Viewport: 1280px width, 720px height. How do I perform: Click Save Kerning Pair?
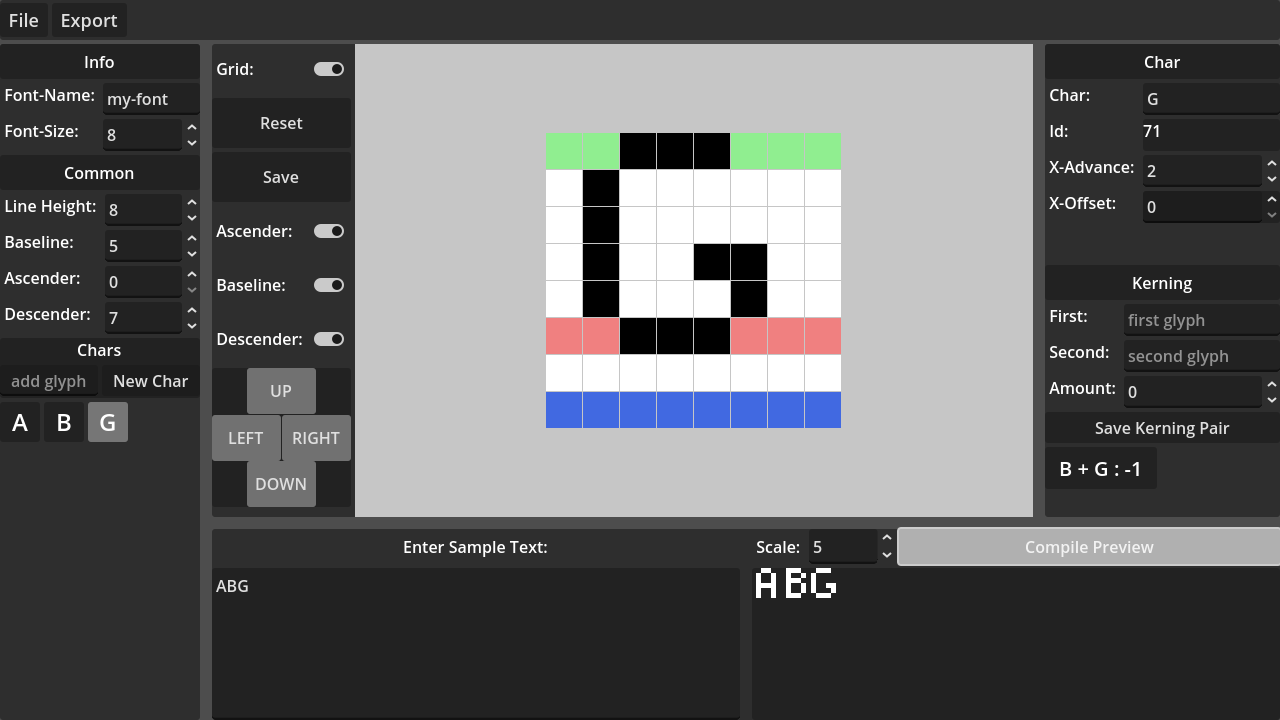(x=1162, y=428)
